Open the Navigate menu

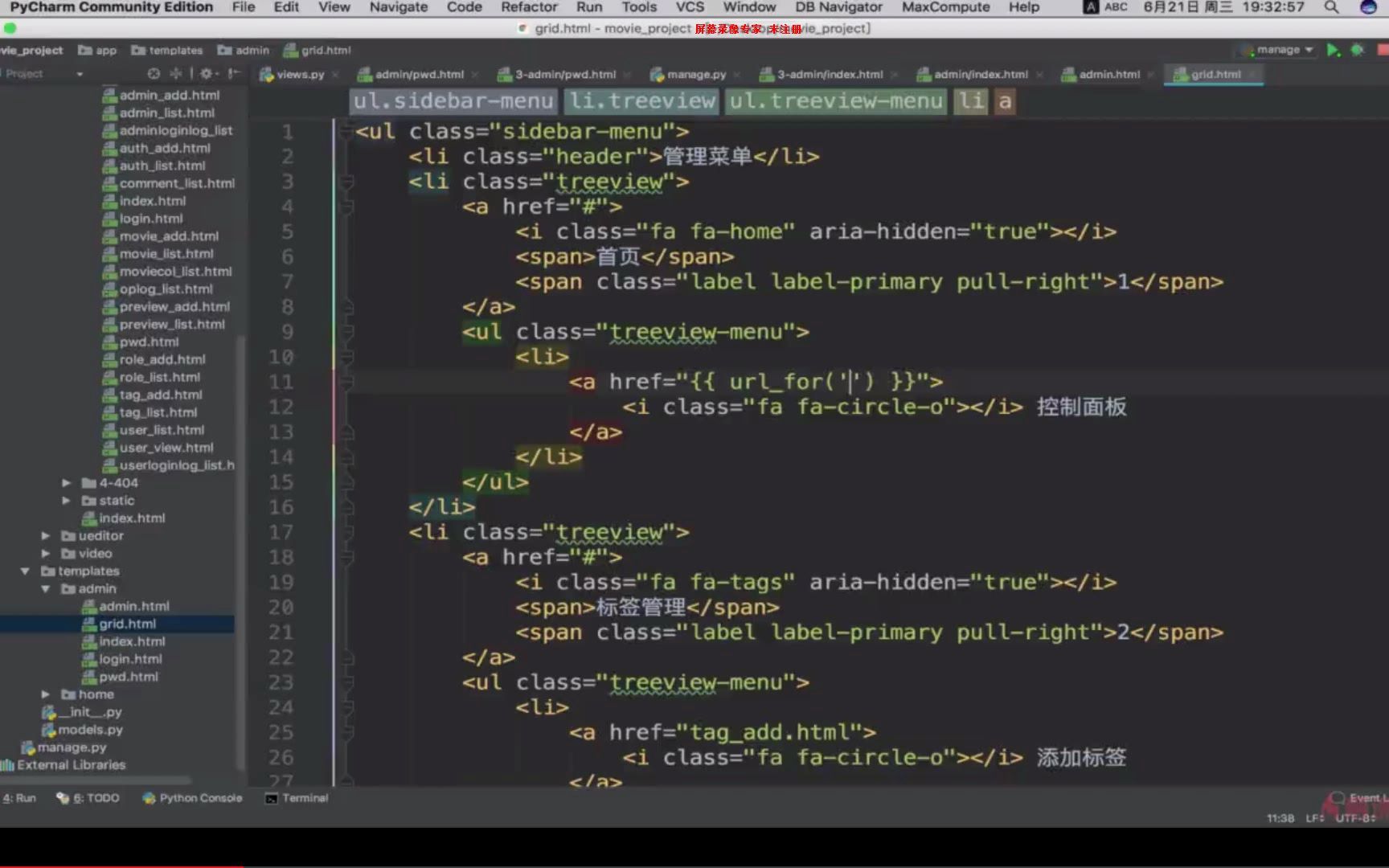pyautogui.click(x=399, y=7)
